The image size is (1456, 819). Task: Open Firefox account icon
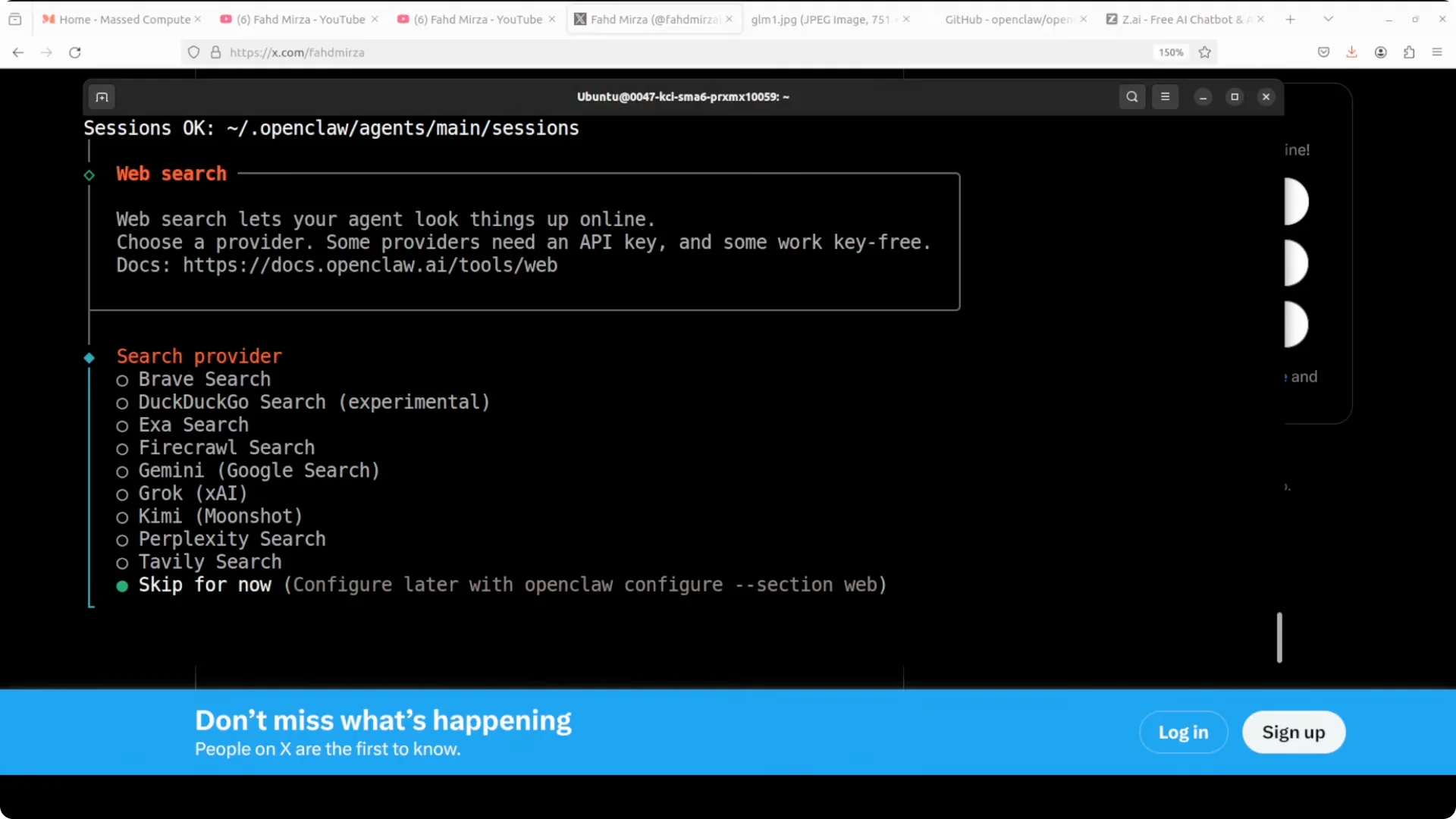(1381, 52)
